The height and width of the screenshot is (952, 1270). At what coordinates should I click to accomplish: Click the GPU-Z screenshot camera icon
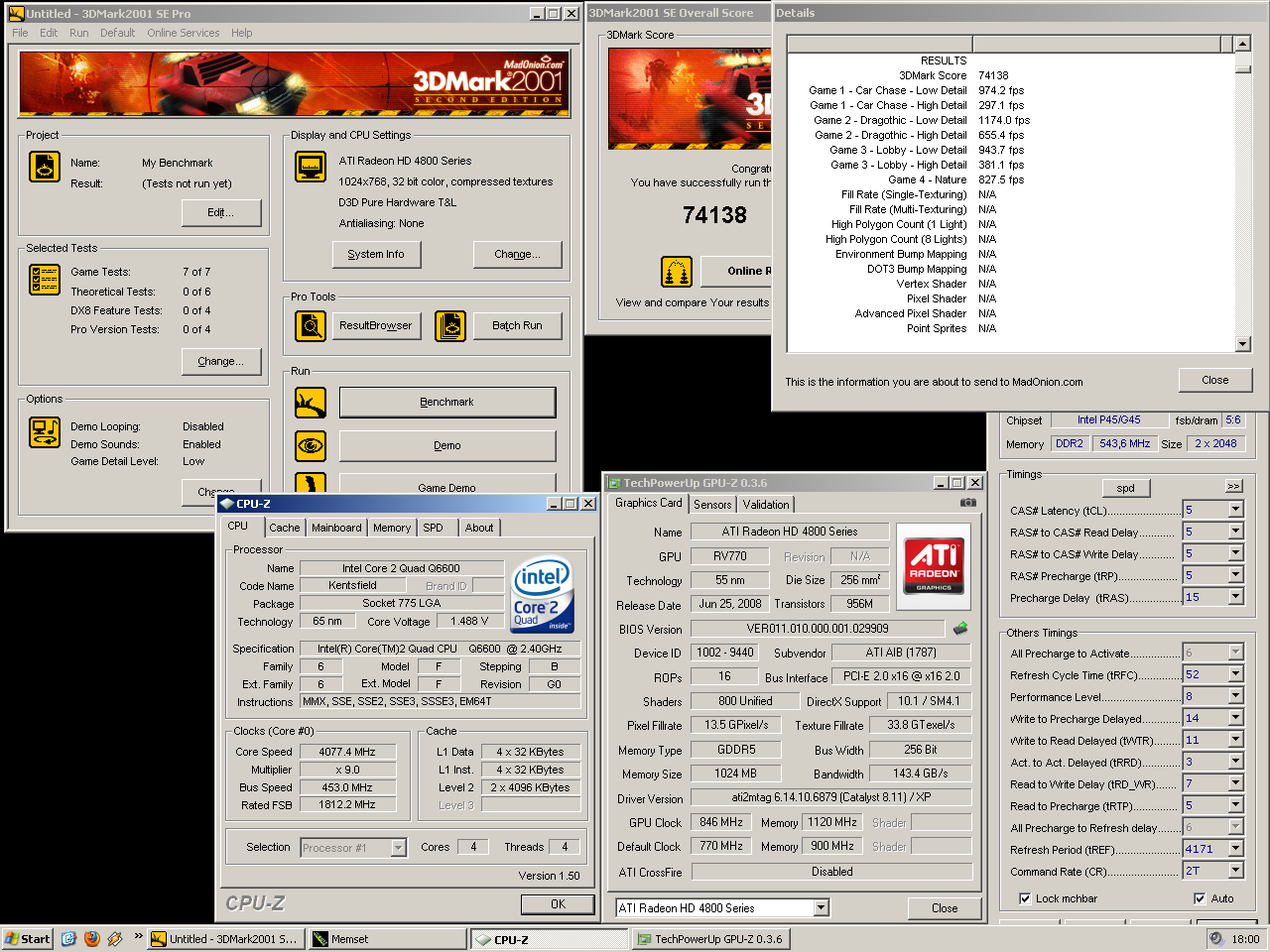tap(967, 503)
